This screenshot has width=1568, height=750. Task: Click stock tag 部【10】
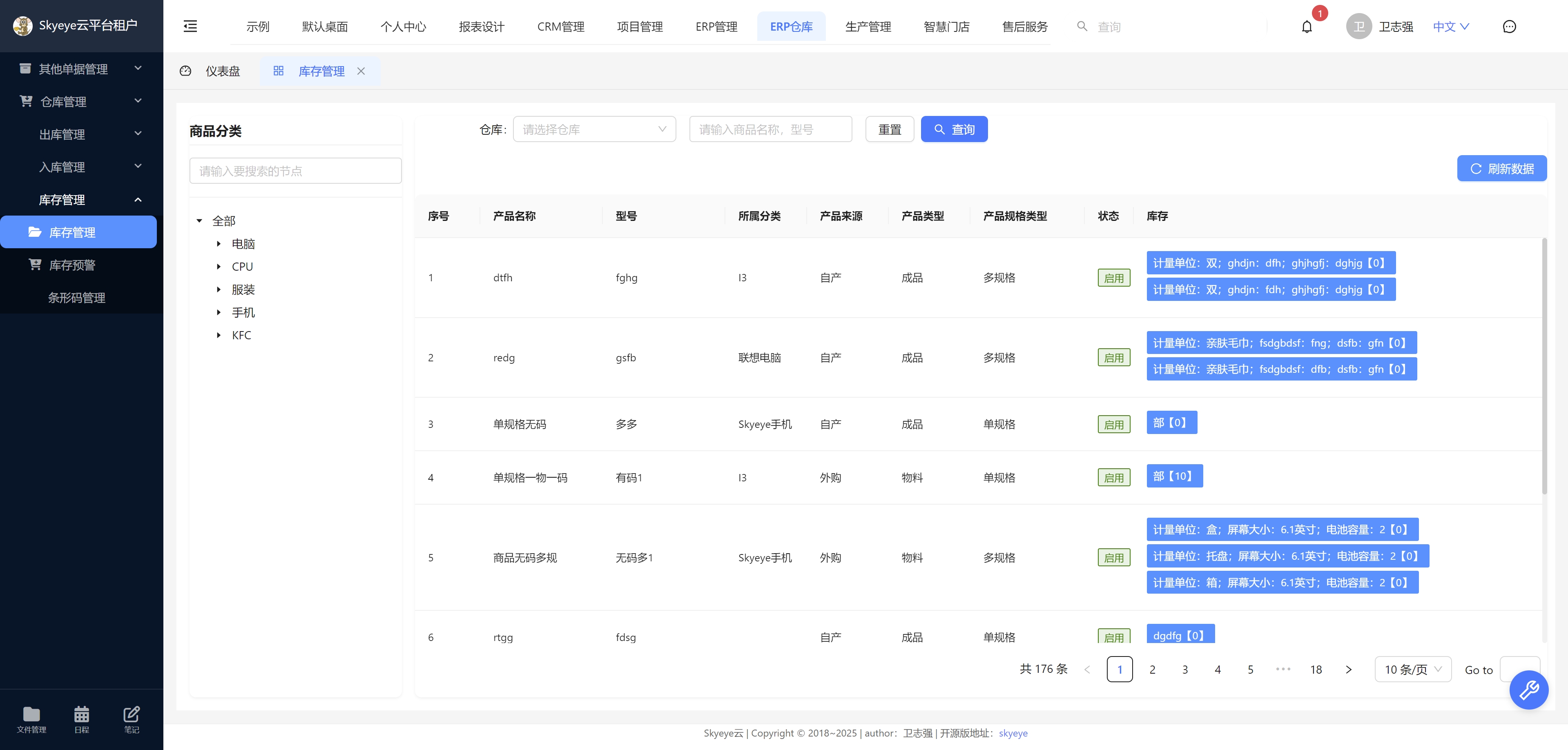[1174, 476]
